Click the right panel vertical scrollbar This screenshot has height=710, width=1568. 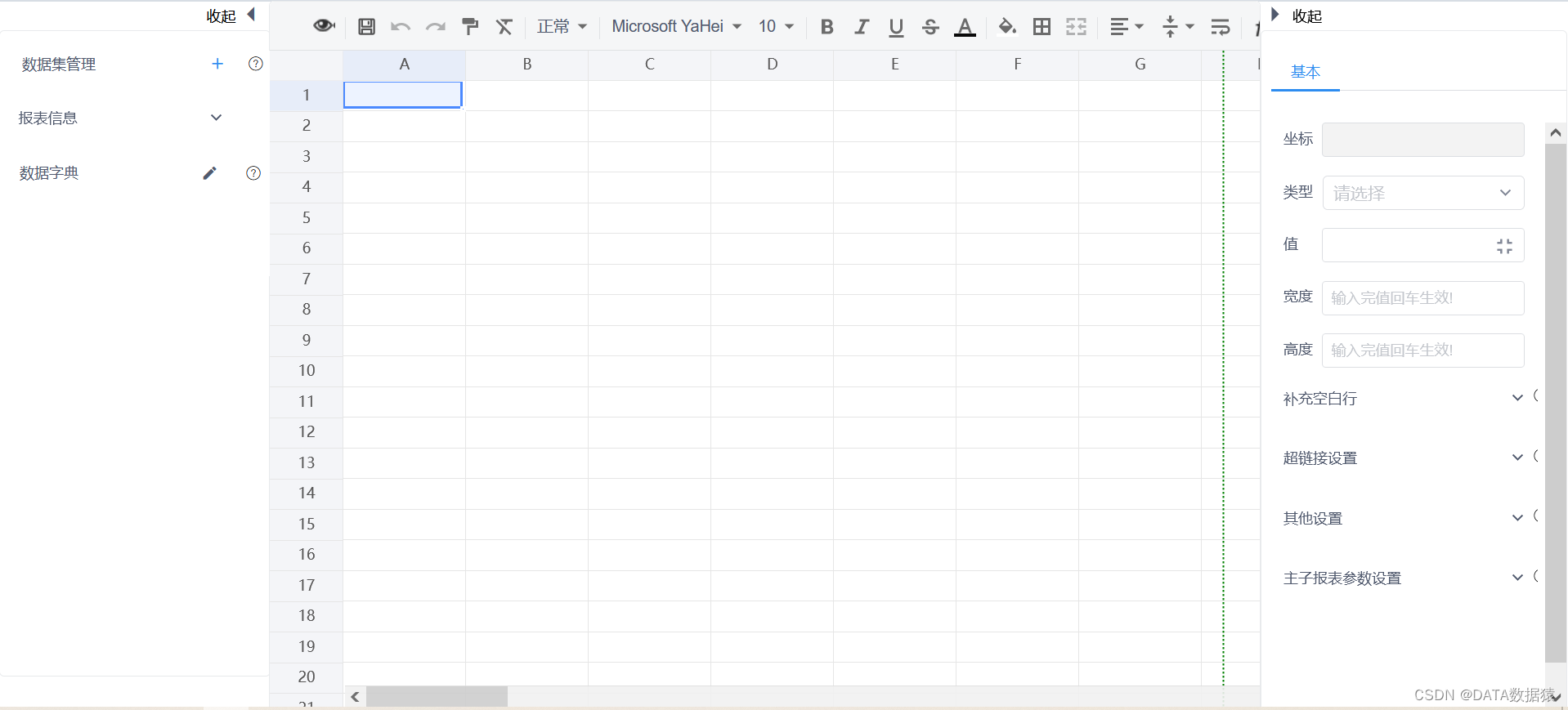coord(1556,403)
